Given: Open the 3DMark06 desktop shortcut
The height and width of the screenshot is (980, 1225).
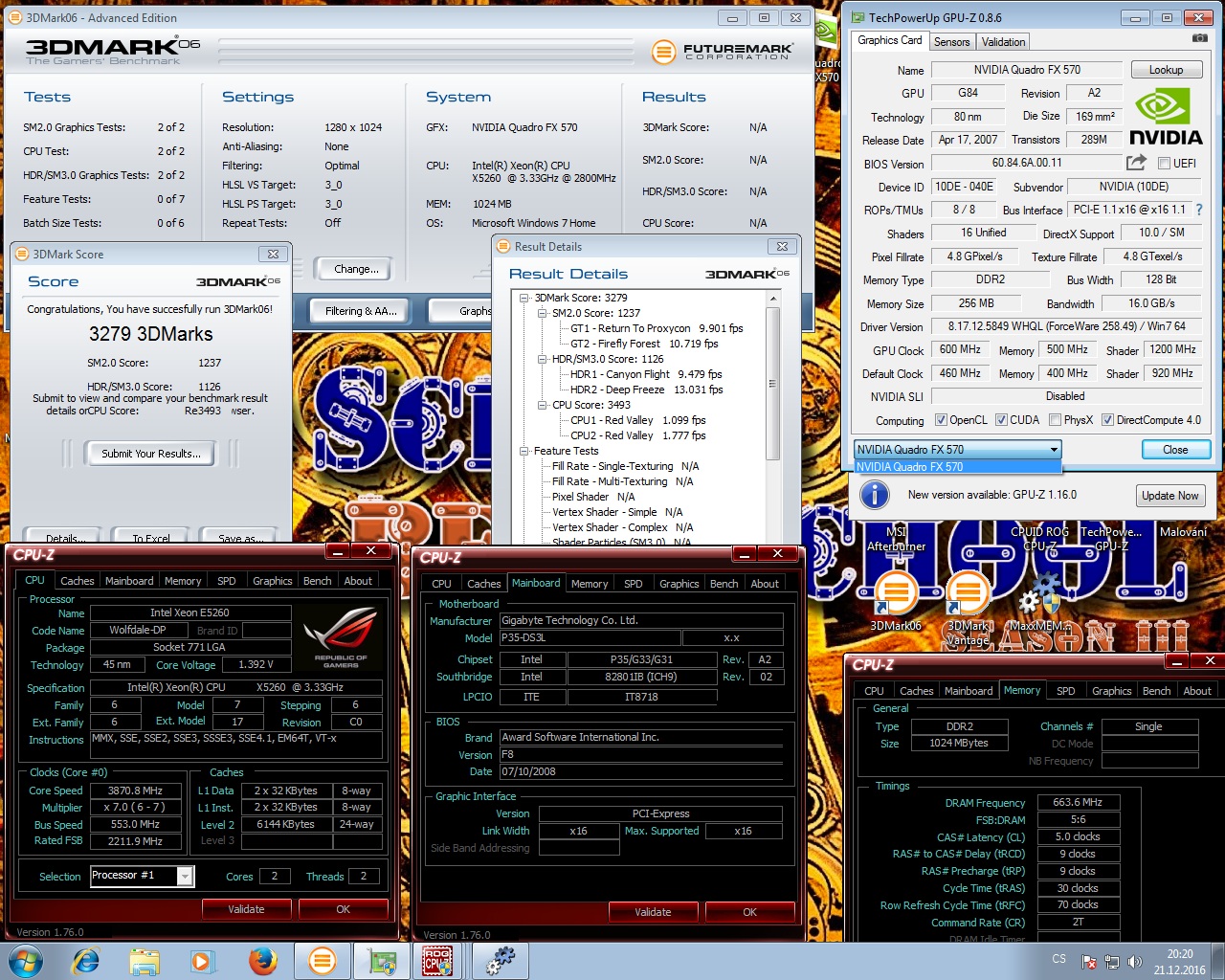Looking at the screenshot, I should click(x=896, y=602).
